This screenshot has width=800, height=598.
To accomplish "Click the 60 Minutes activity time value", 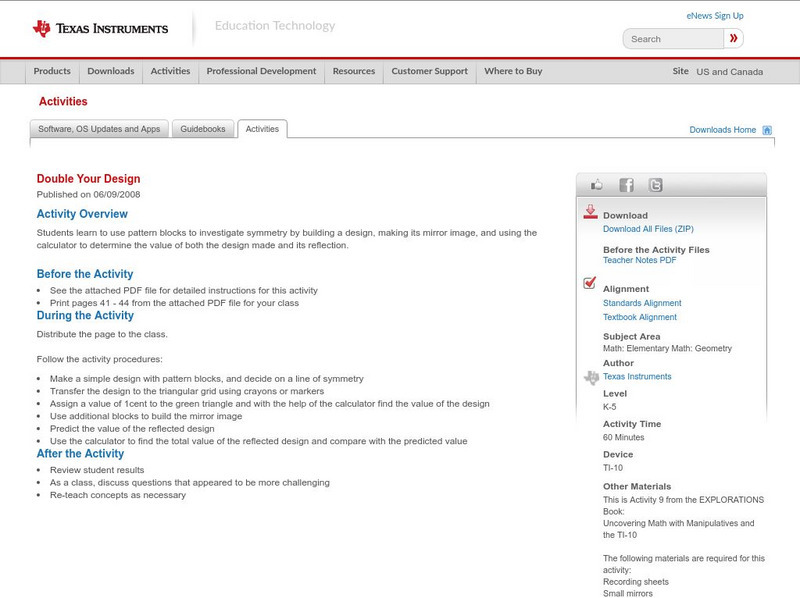I will click(623, 437).
